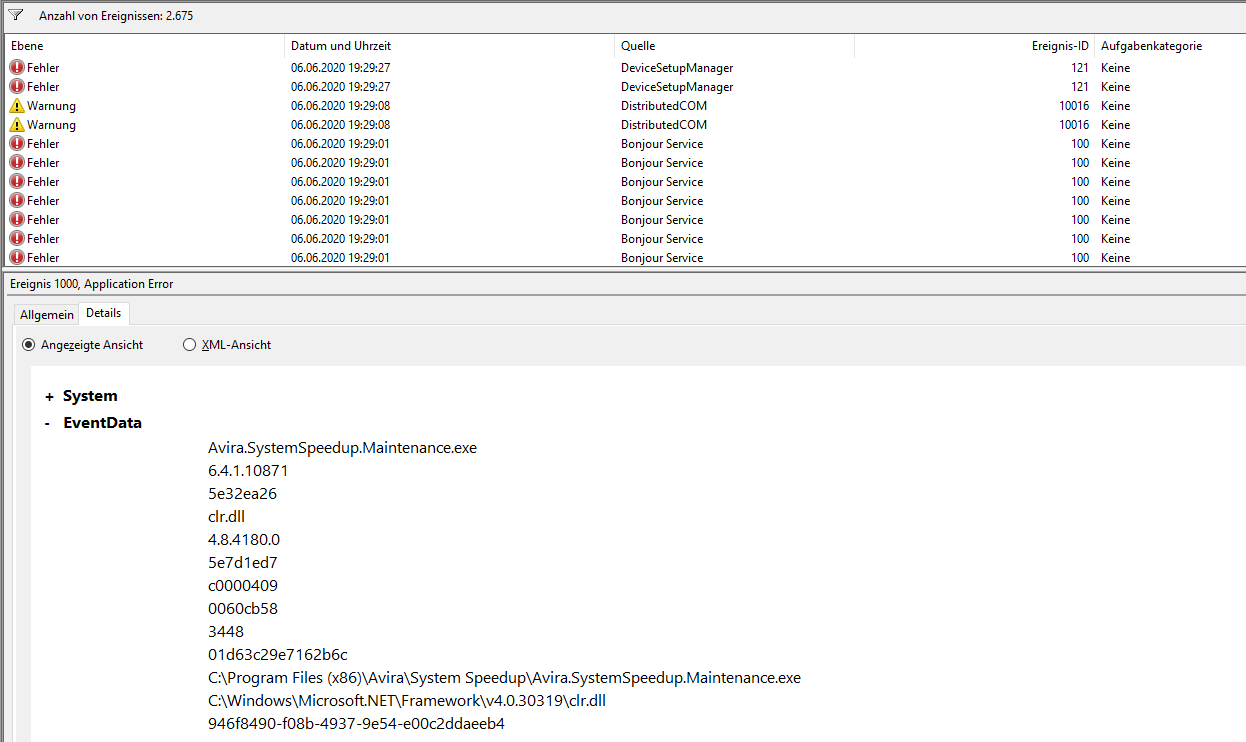The height and width of the screenshot is (742, 1246).
Task: Click the C:\Windows\Microsoft.NET clr.dll path value
Action: coord(407,701)
